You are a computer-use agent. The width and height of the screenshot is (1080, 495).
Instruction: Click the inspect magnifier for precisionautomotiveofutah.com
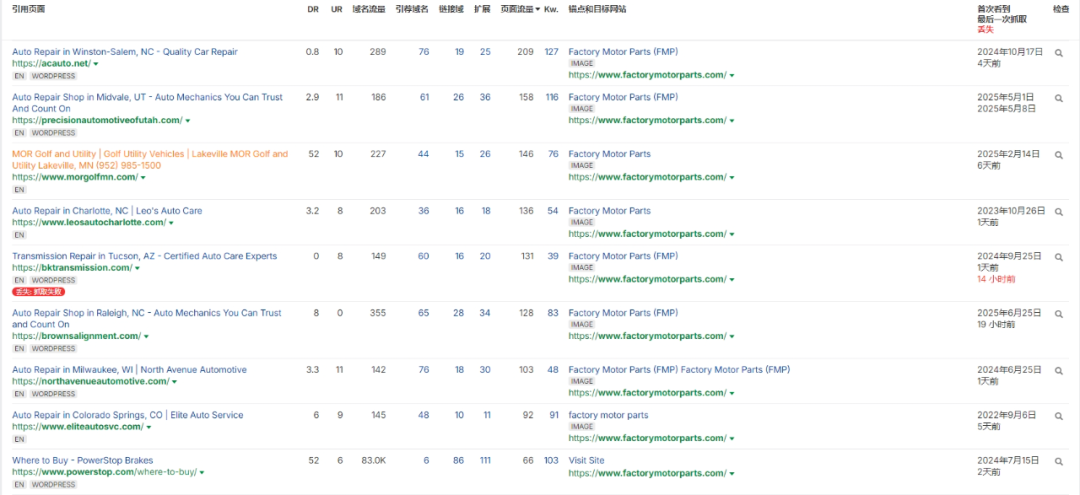(x=1059, y=98)
